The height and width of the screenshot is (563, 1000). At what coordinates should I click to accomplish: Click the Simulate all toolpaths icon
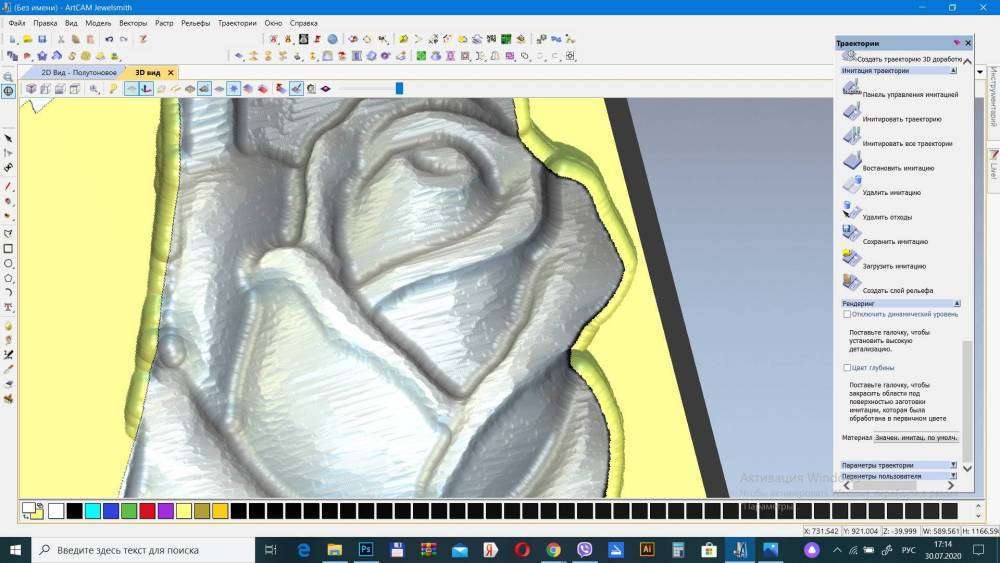point(852,137)
